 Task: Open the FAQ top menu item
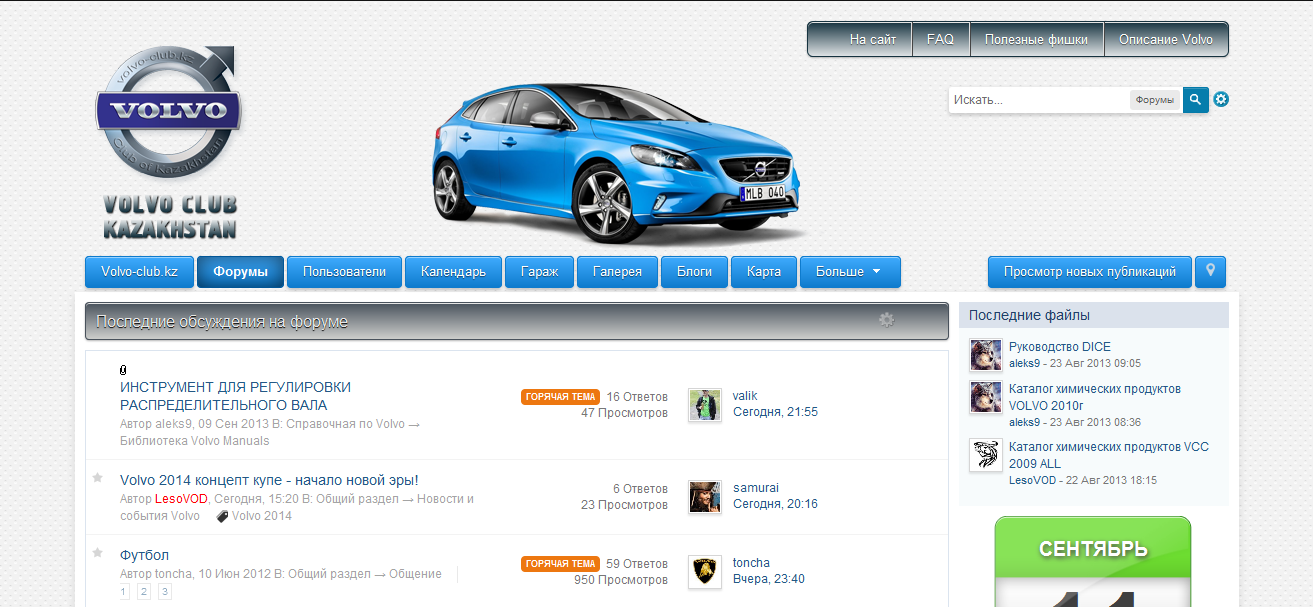(940, 40)
